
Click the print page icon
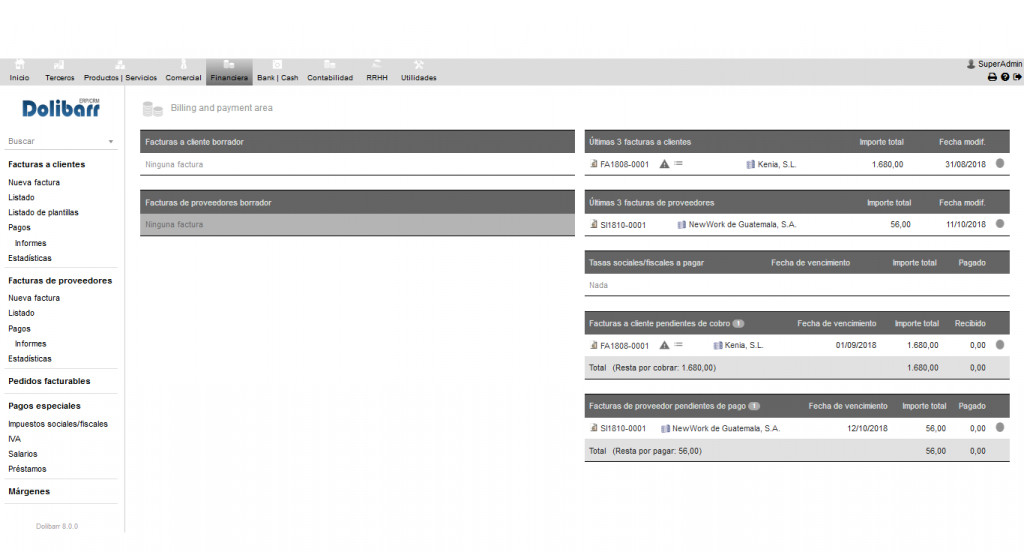click(992, 77)
